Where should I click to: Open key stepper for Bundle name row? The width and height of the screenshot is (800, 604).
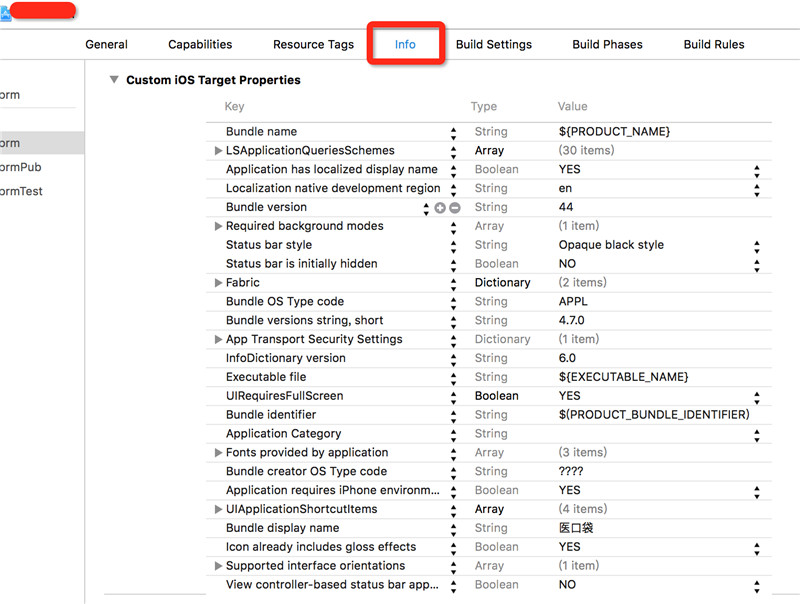click(x=453, y=132)
